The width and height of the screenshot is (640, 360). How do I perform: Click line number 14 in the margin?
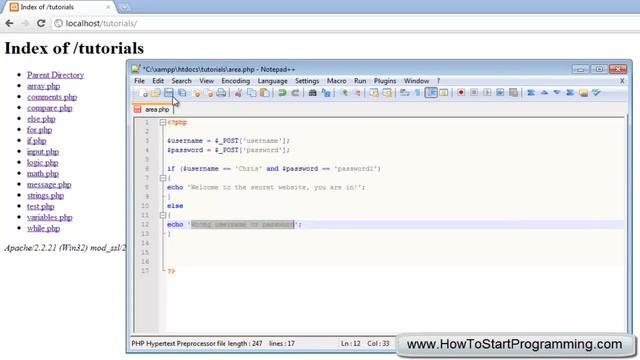(x=145, y=243)
